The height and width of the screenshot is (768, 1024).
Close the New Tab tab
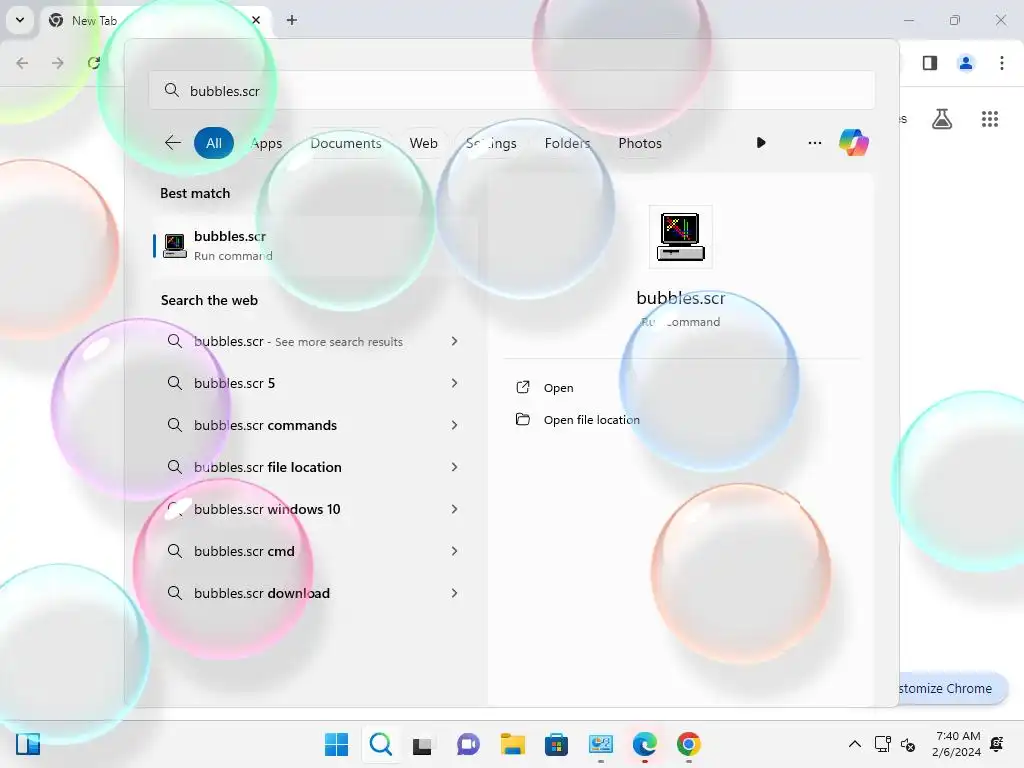tap(256, 20)
